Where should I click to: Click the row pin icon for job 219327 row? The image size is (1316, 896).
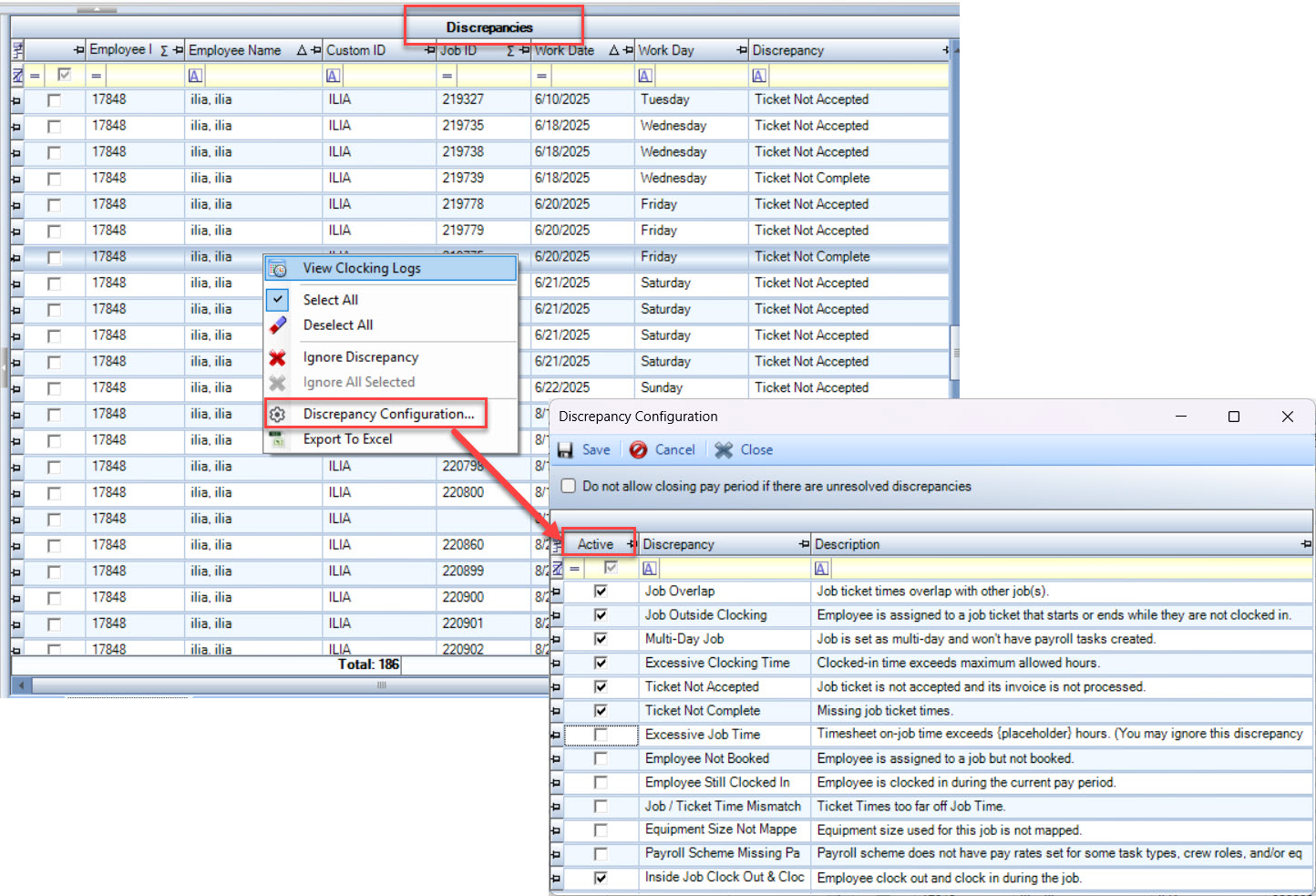[16, 100]
